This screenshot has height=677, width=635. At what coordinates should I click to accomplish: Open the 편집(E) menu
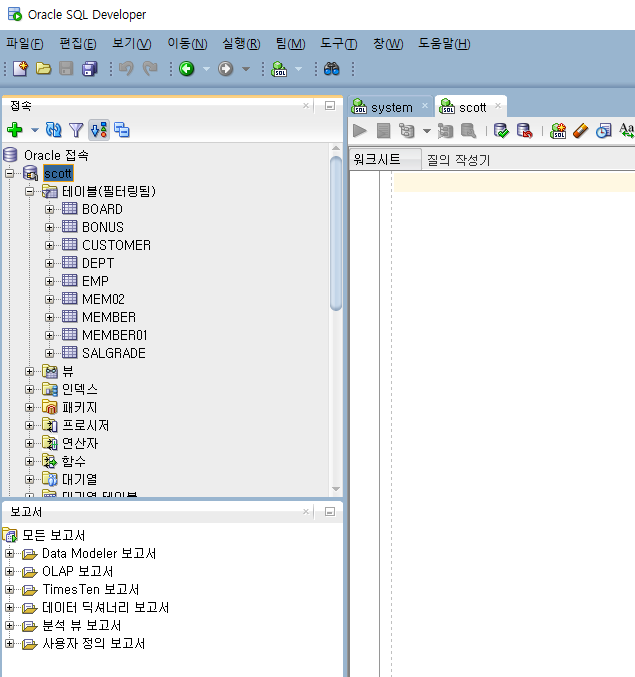tap(78, 44)
